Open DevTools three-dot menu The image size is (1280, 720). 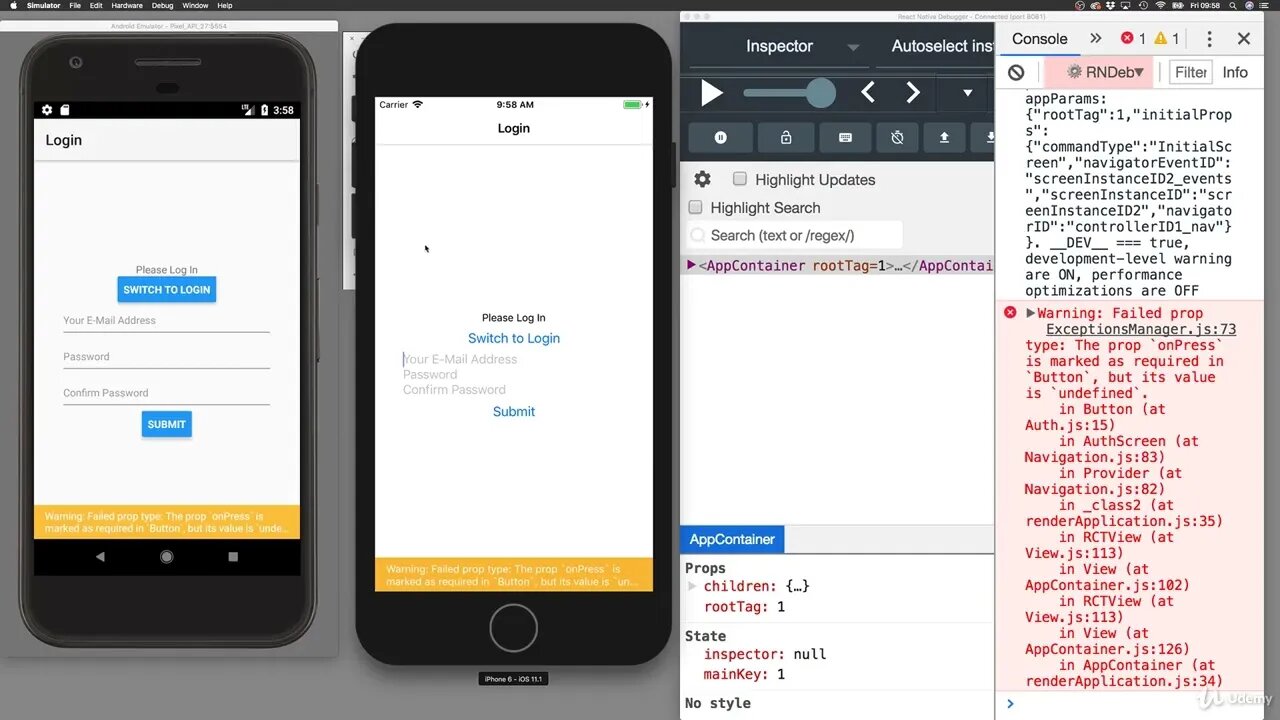(x=1209, y=39)
